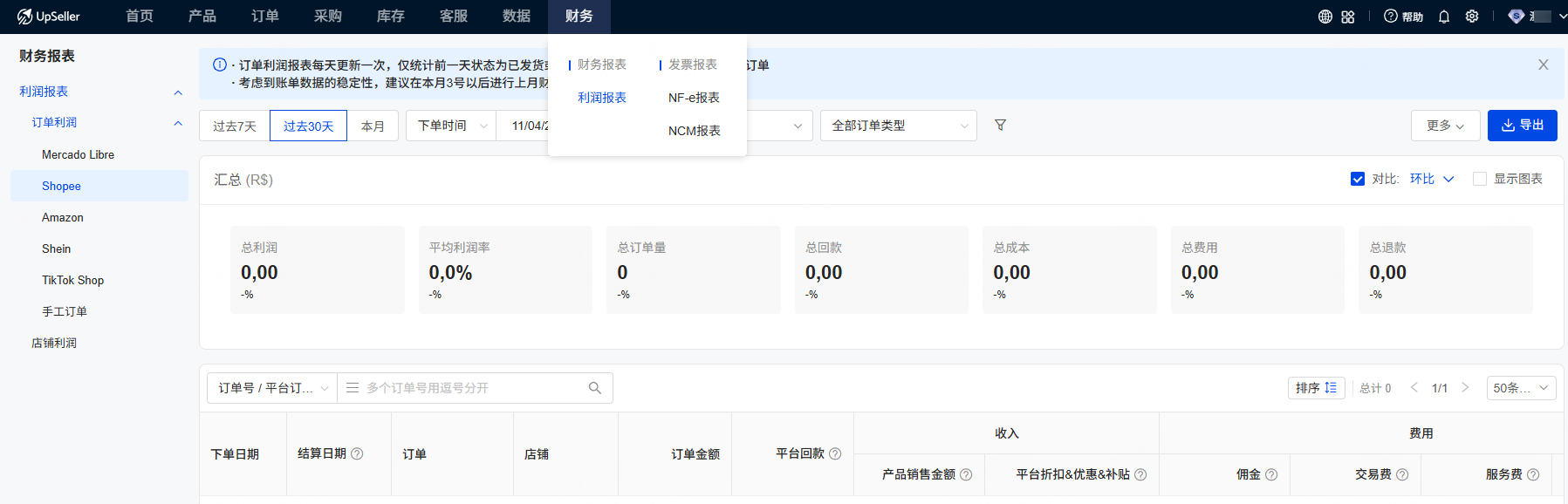
Task: Click help icon next to 产品销售金额
Action: 966,474
